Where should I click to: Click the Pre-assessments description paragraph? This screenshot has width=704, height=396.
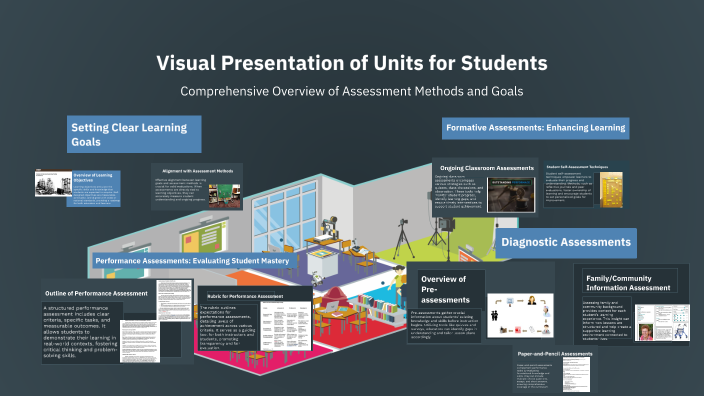tap(444, 325)
